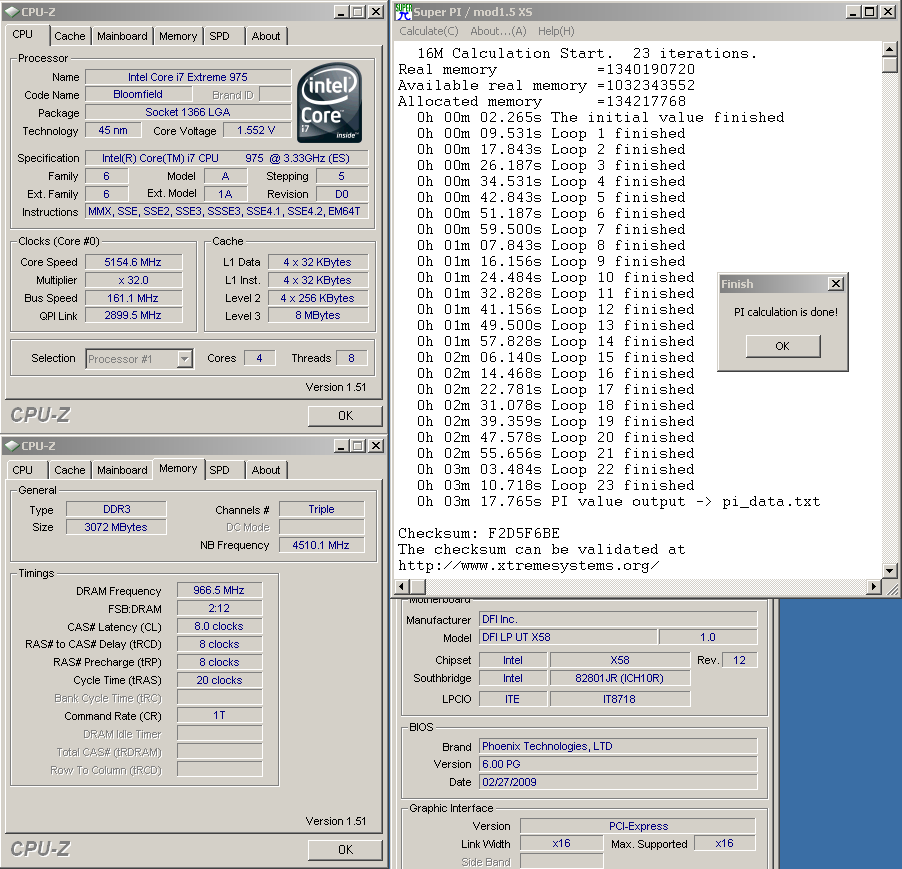Open the Help(H) menu in Super PI
Viewport: 902px width, 869px height.
point(556,31)
